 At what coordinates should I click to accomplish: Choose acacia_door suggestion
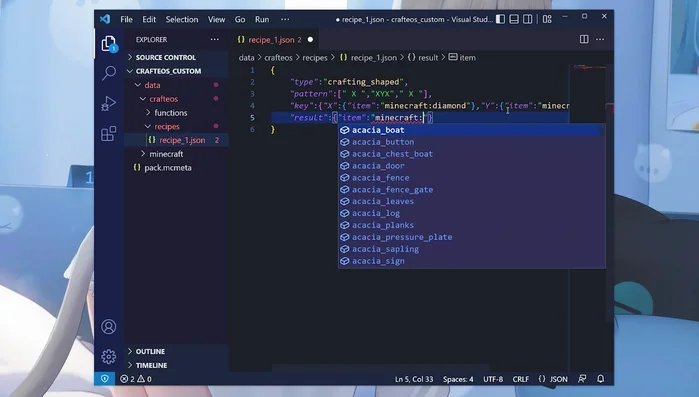tap(472, 166)
